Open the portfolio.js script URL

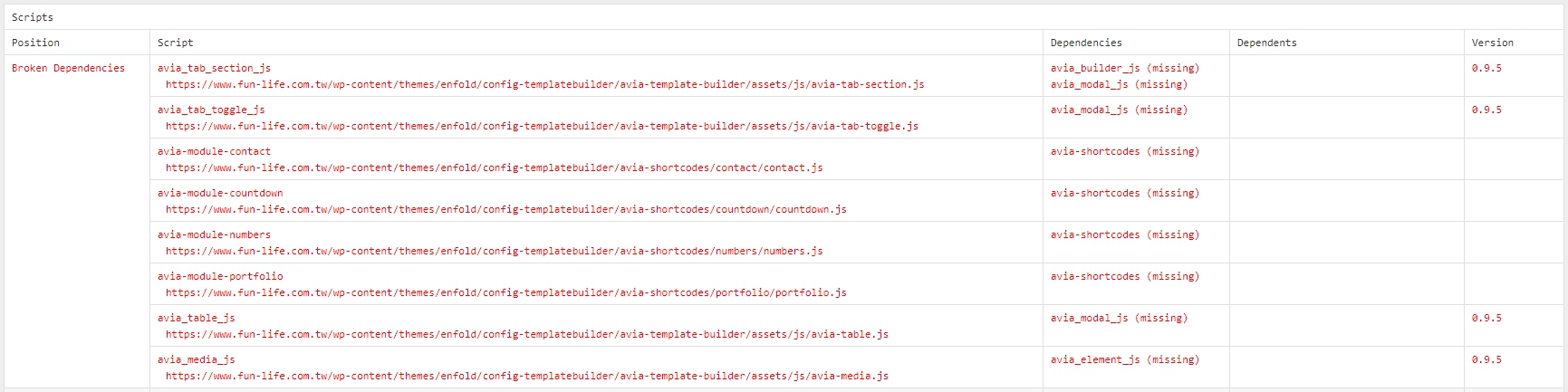[x=505, y=292]
